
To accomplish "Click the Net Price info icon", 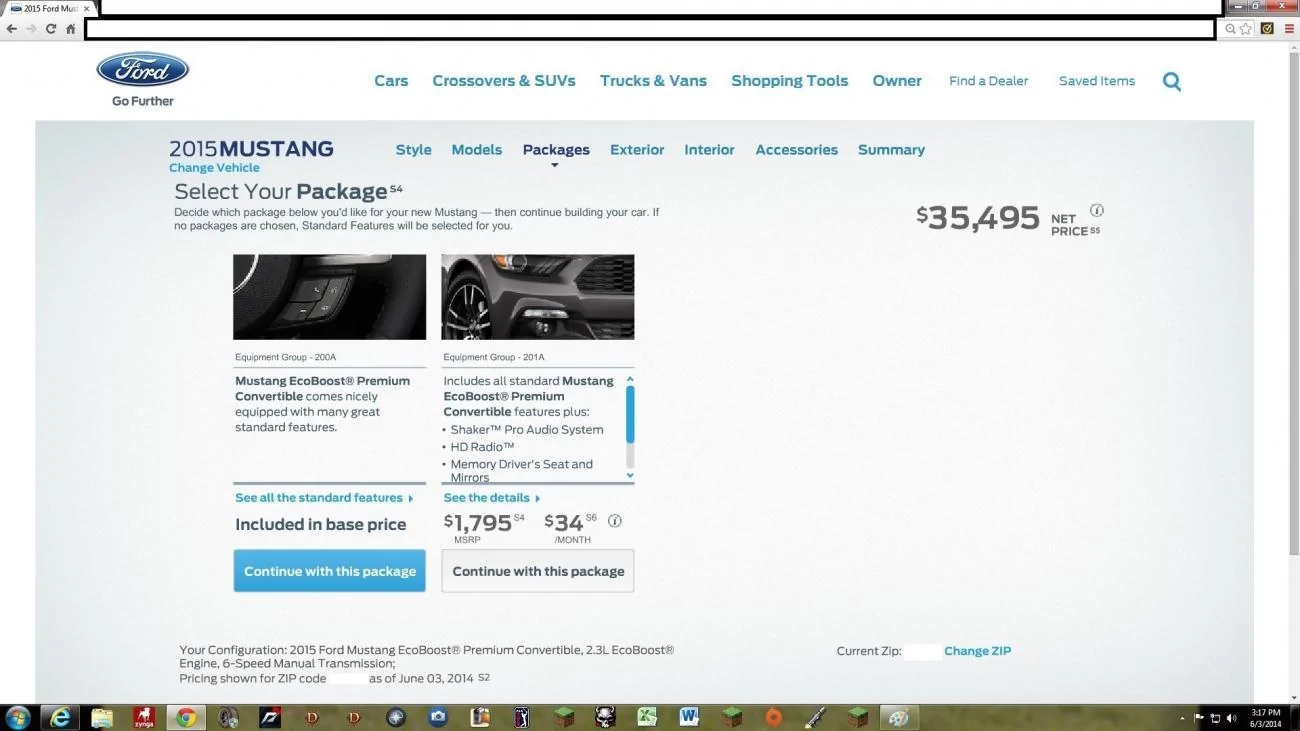I will pos(1097,211).
